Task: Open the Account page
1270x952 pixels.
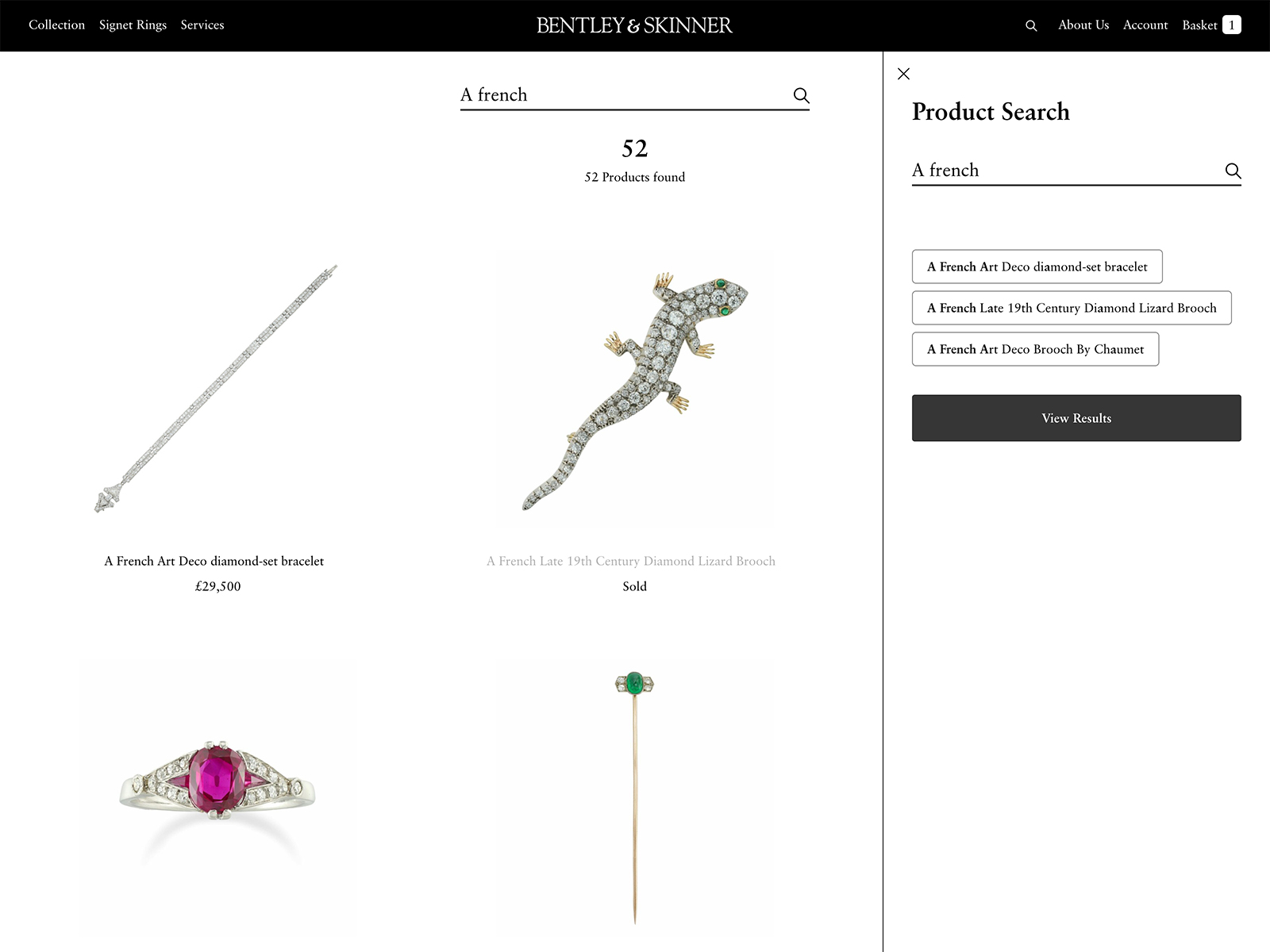Action: click(x=1145, y=25)
